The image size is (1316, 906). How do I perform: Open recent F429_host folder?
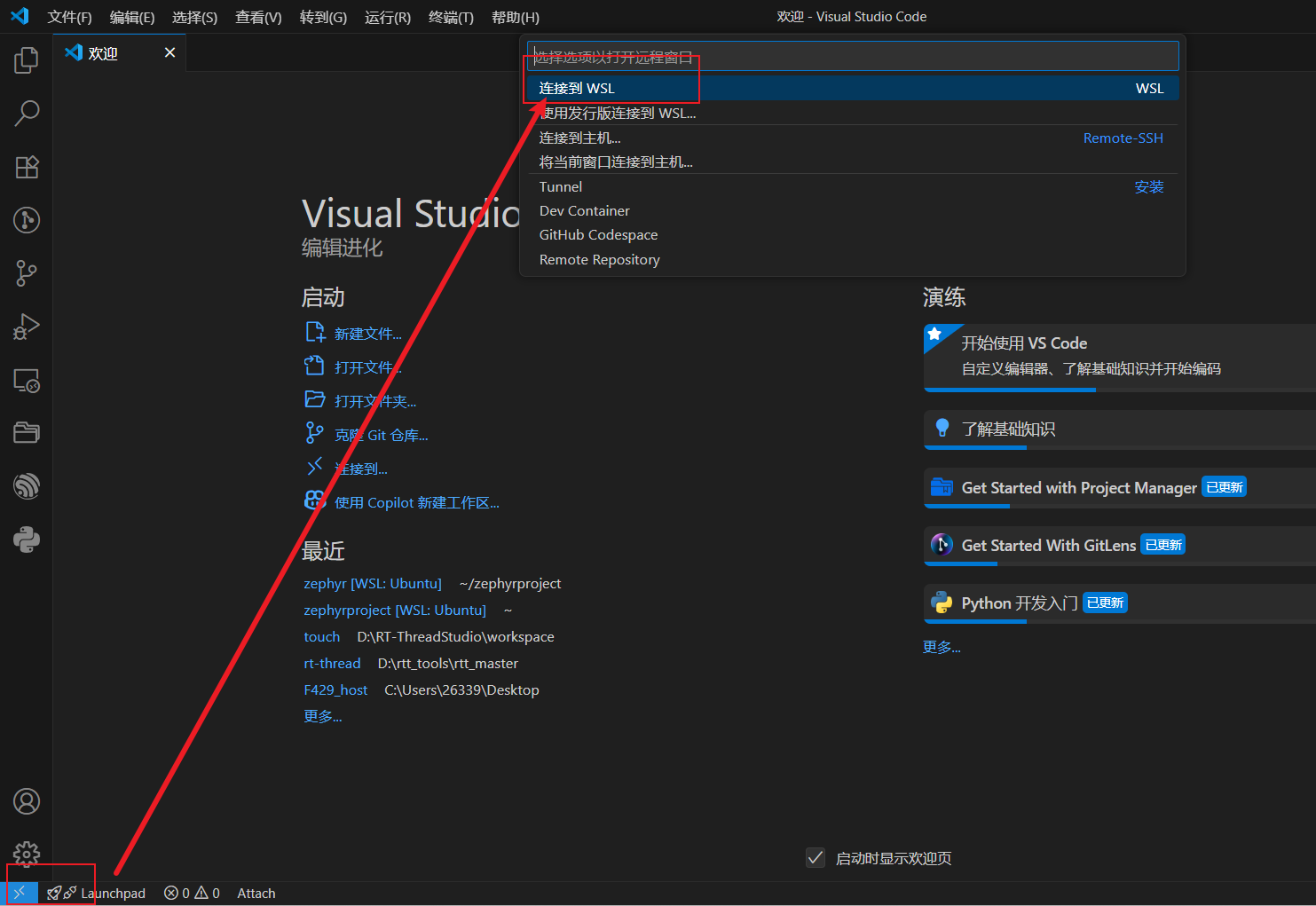(335, 689)
